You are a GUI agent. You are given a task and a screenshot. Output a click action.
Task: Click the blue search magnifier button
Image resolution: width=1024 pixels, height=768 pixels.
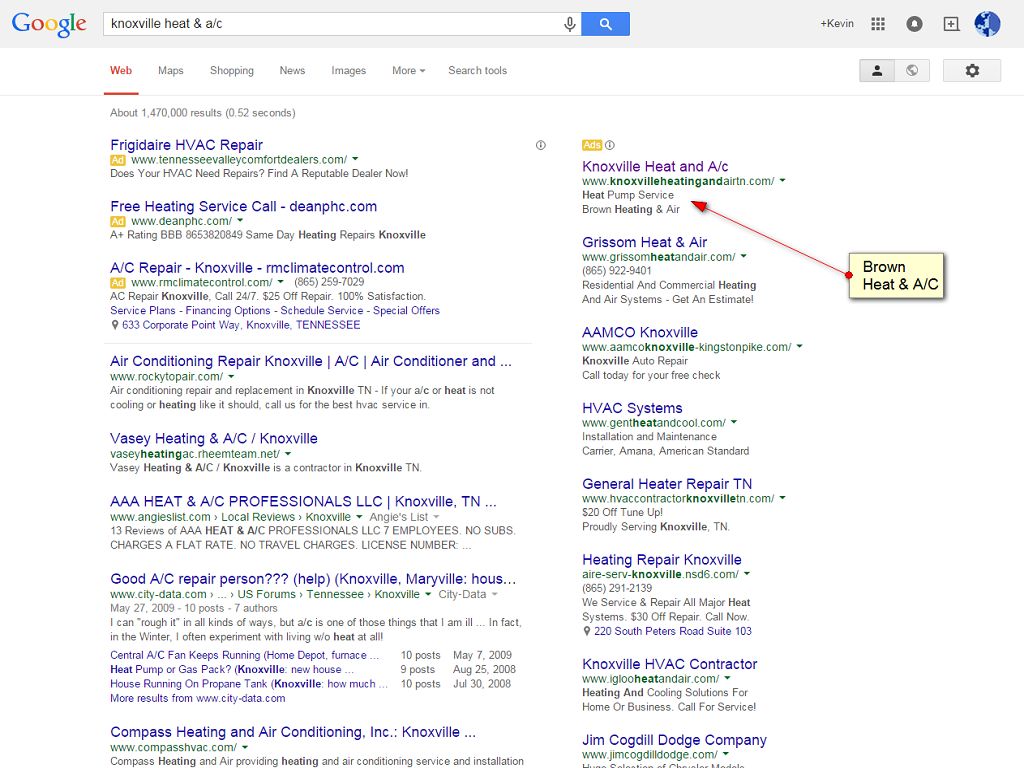(605, 24)
